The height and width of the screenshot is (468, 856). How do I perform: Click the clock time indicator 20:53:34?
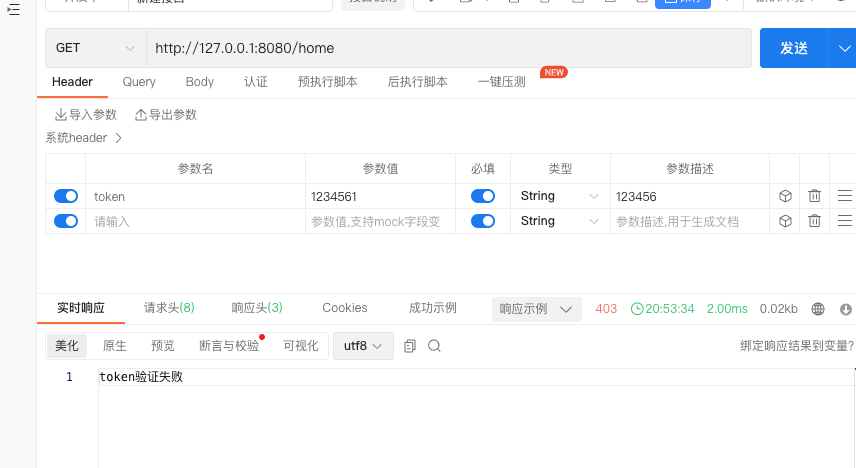(x=662, y=309)
